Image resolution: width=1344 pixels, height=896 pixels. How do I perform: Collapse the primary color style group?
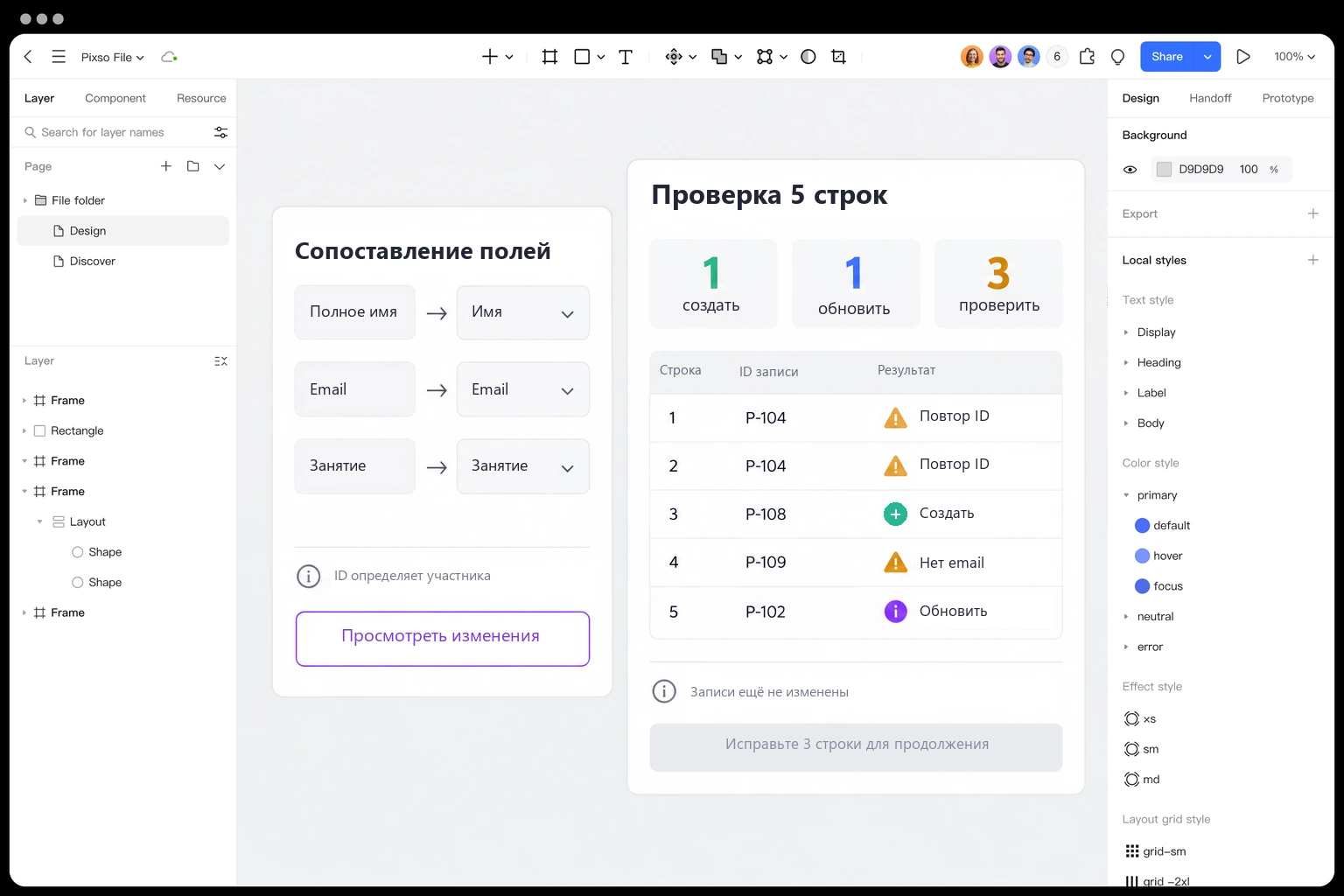(1126, 495)
